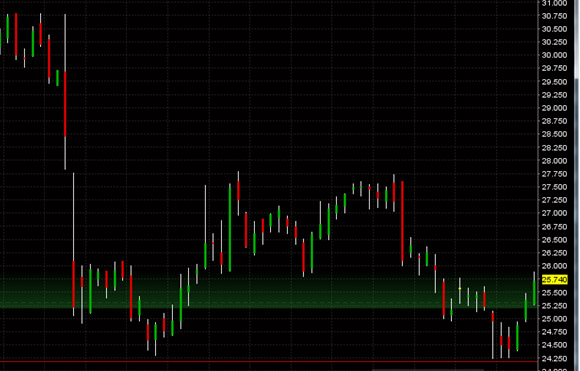Click the highlighted current price label 25.740

coord(554,280)
